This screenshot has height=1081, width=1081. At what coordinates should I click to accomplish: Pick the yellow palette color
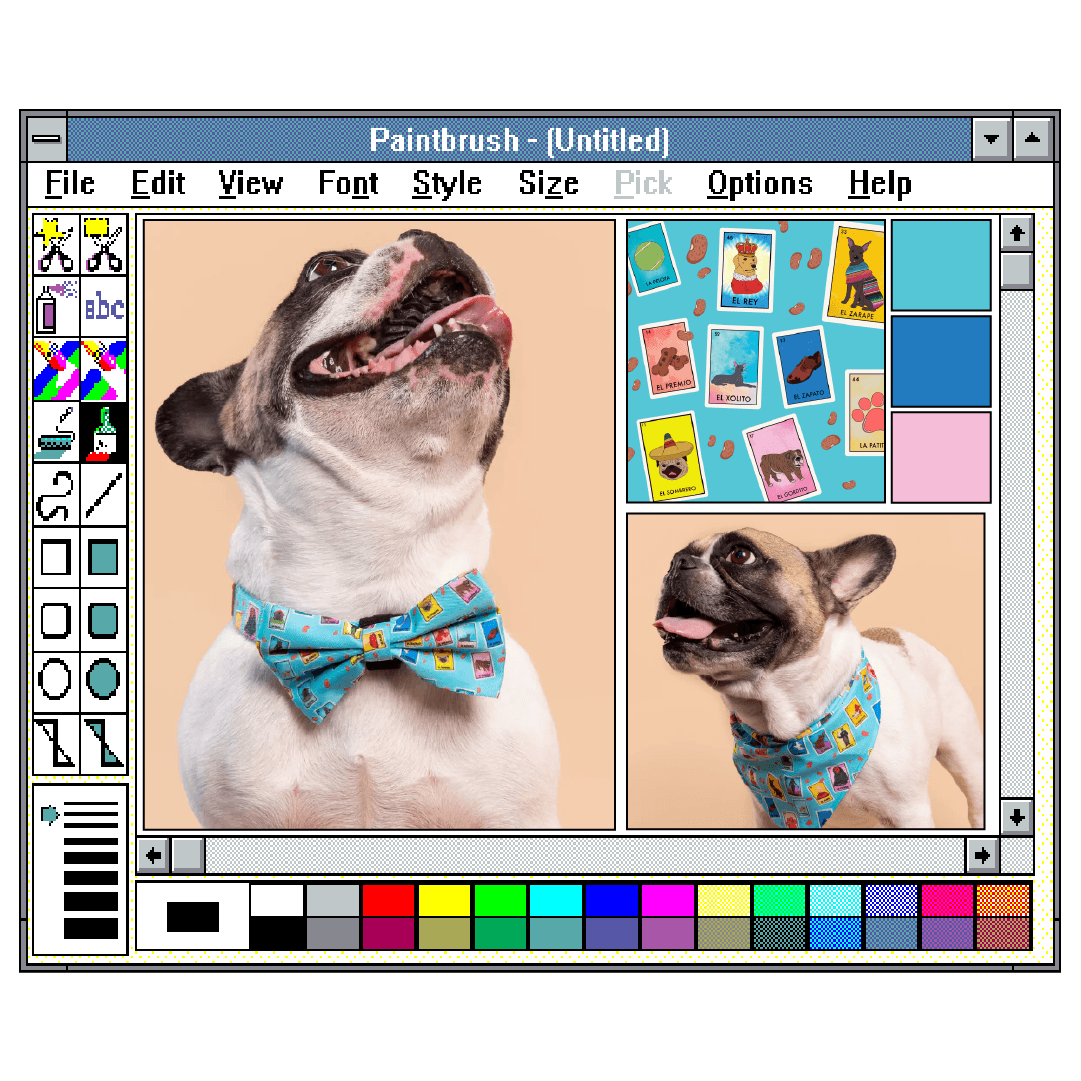[x=444, y=900]
